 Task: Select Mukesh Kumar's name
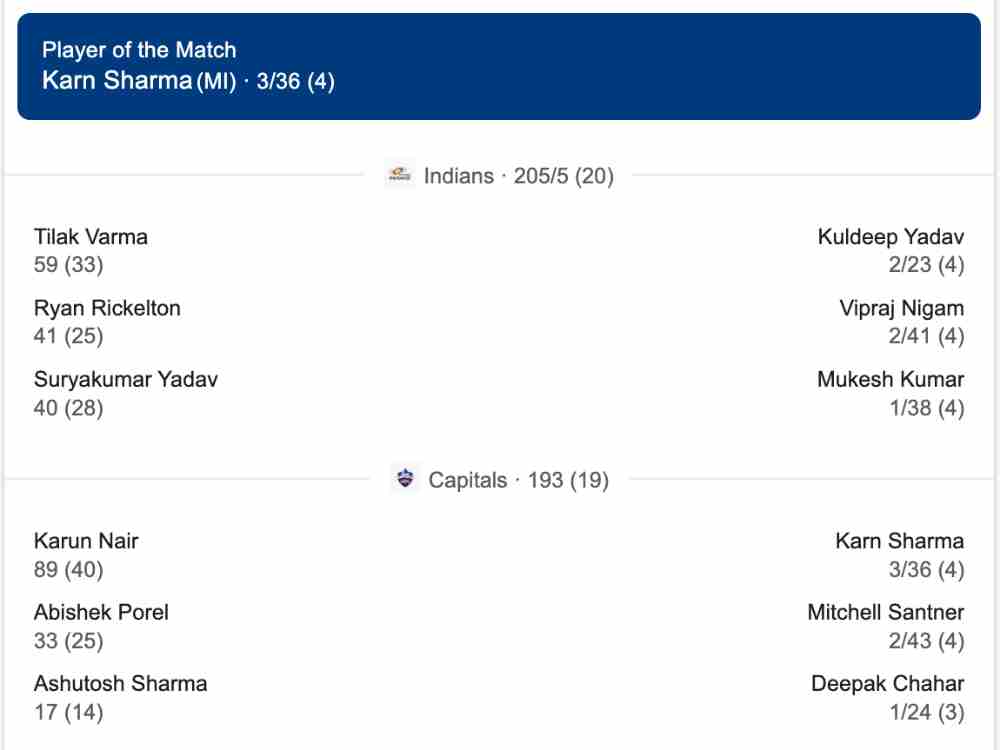coord(890,380)
